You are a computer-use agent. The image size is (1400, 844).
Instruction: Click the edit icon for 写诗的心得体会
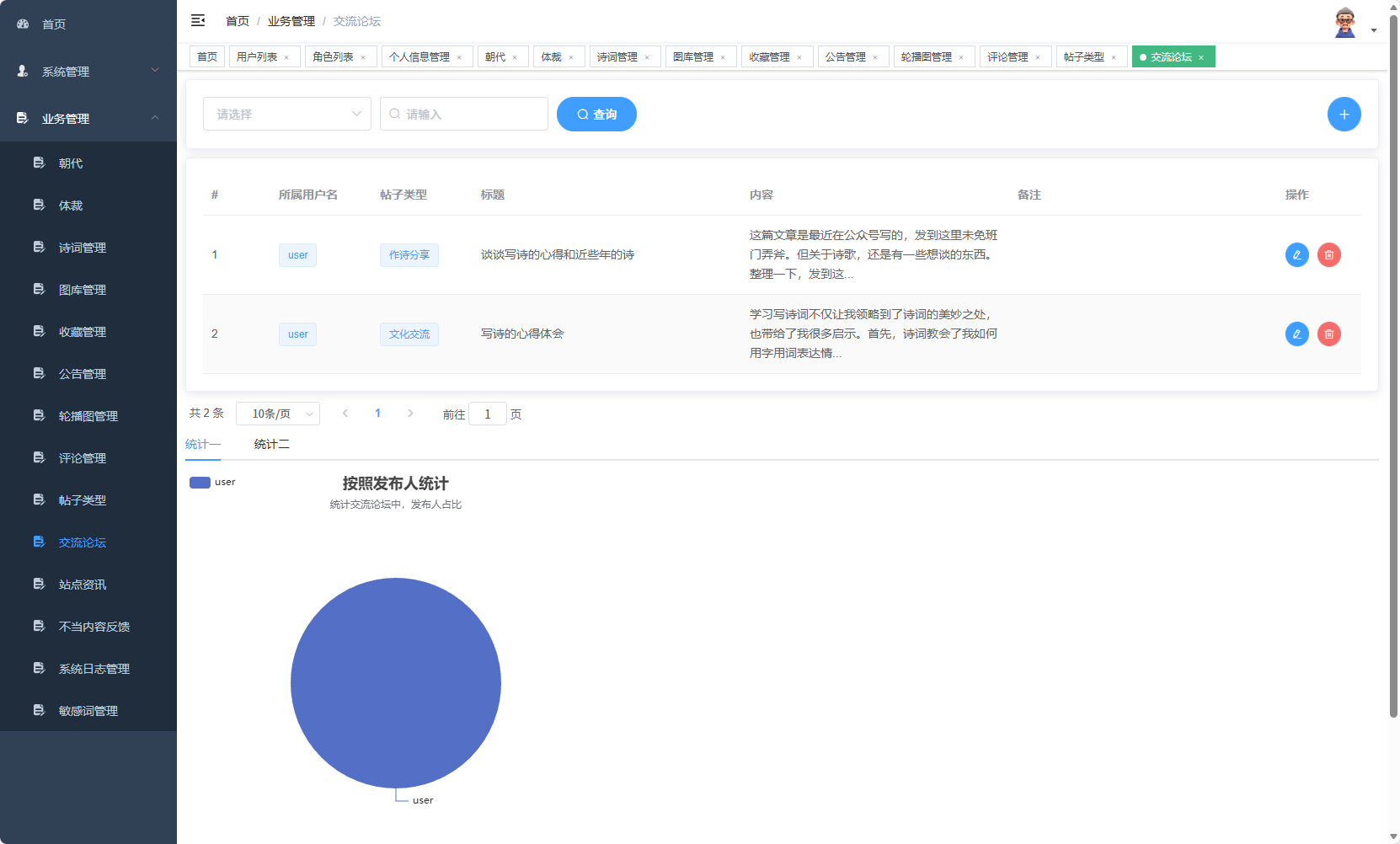1296,334
